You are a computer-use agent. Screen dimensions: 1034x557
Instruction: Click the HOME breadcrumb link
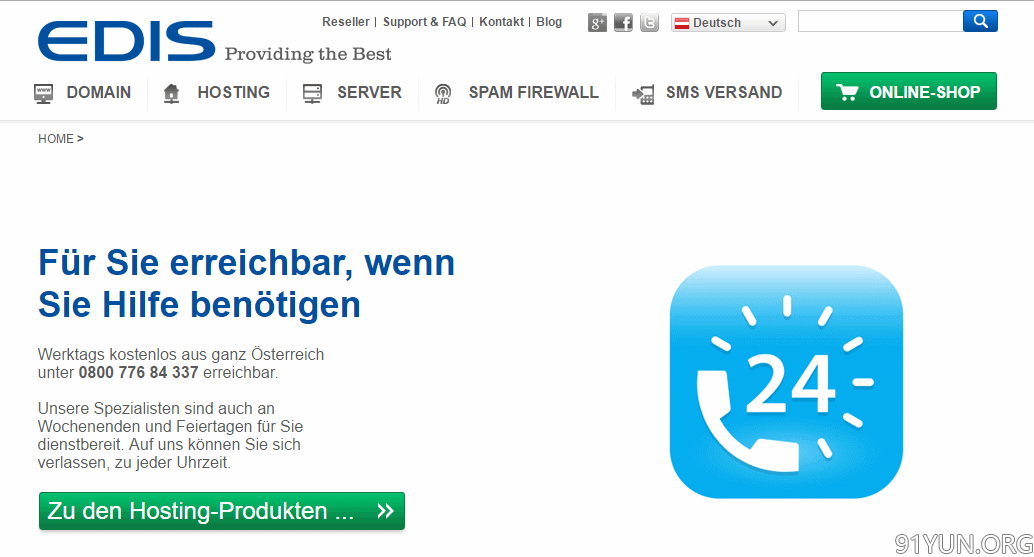(x=56, y=139)
